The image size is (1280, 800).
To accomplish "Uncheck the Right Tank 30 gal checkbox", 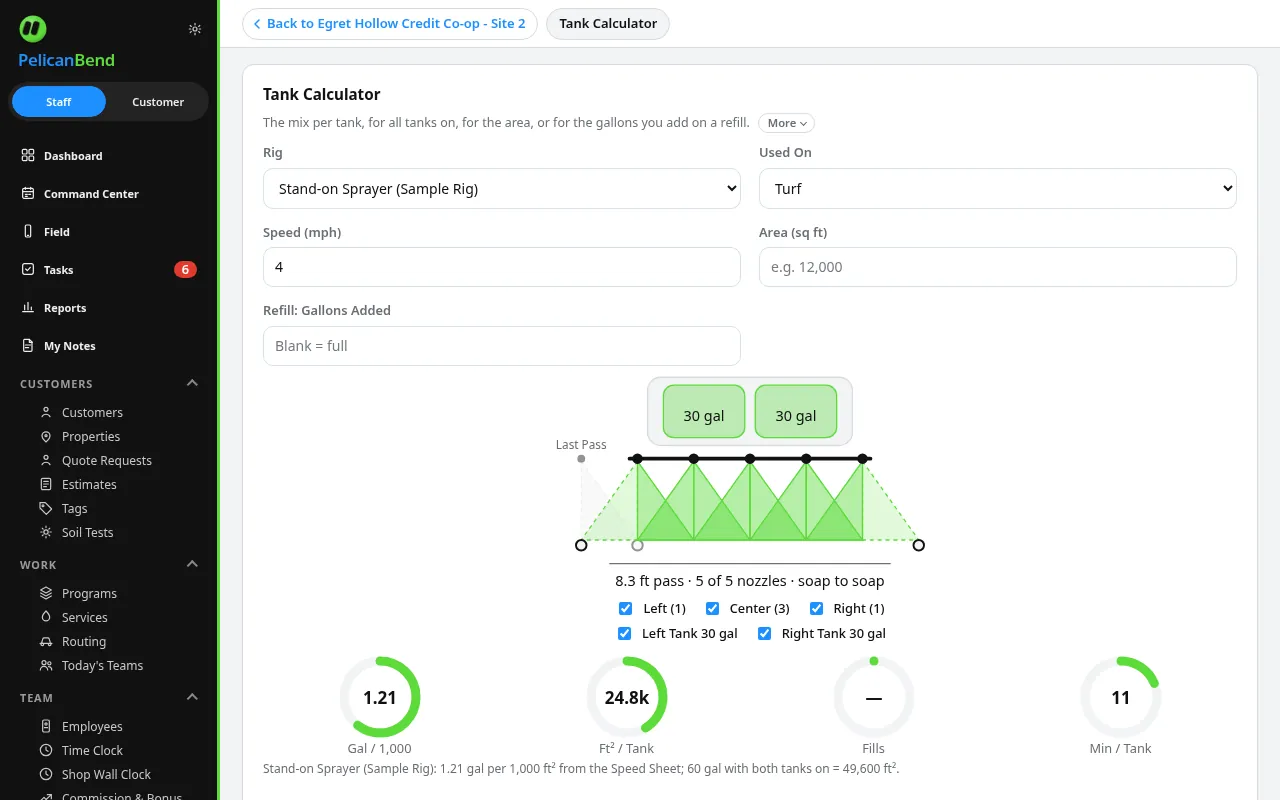I will click(x=764, y=633).
